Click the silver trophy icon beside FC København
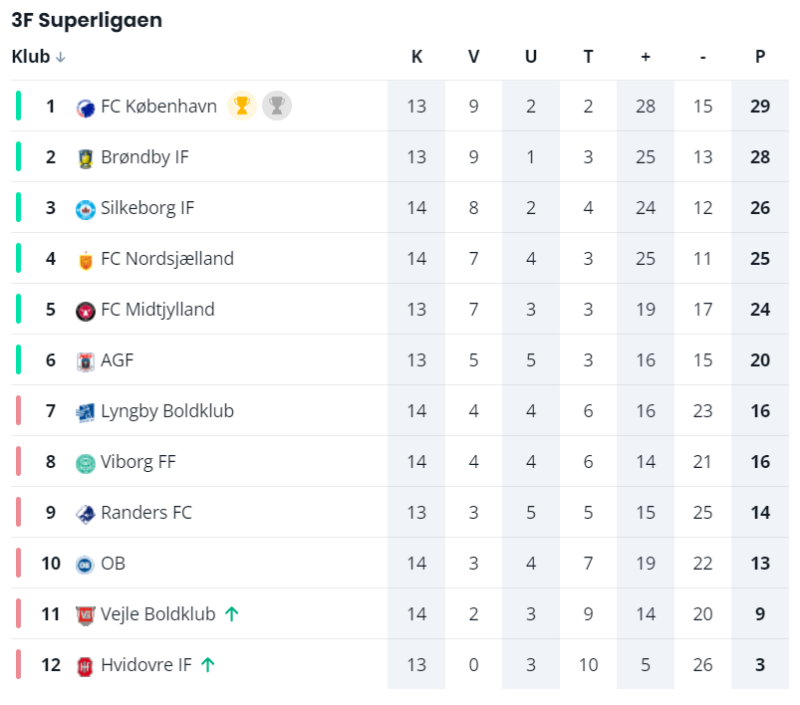This screenshot has width=800, height=705. pyautogui.click(x=277, y=105)
